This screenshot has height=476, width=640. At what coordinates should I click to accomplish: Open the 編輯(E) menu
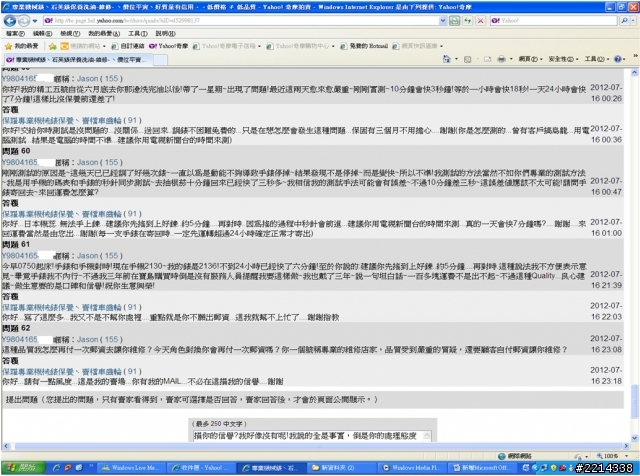[42, 33]
